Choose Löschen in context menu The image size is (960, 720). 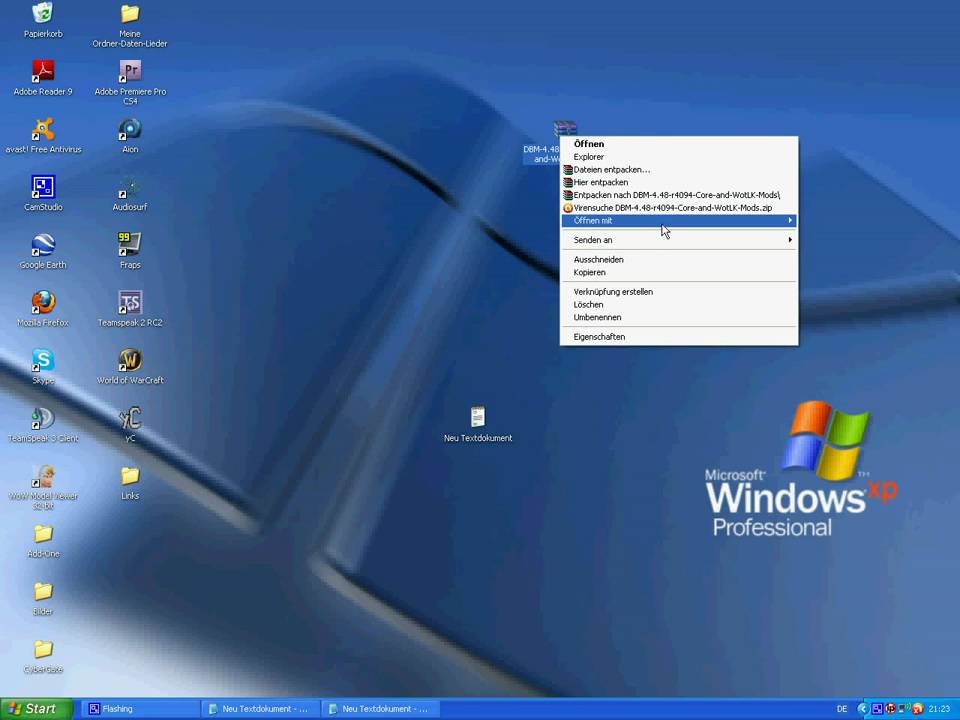click(x=679, y=305)
